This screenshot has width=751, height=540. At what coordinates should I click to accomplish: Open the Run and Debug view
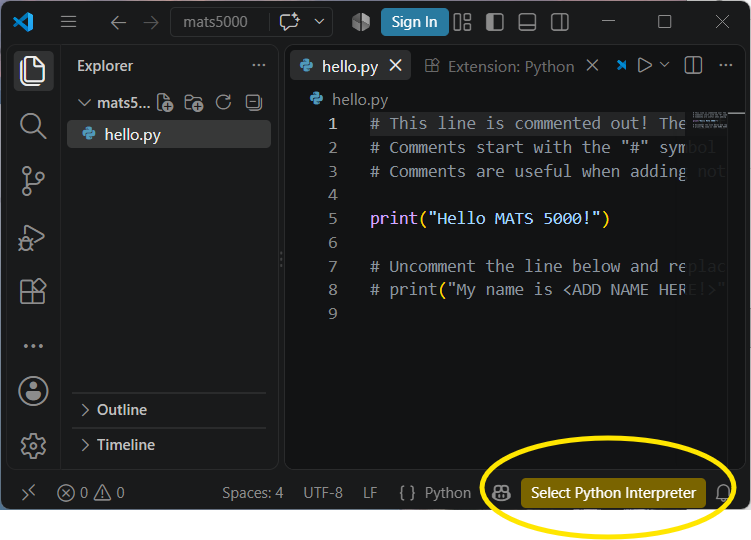(32, 238)
